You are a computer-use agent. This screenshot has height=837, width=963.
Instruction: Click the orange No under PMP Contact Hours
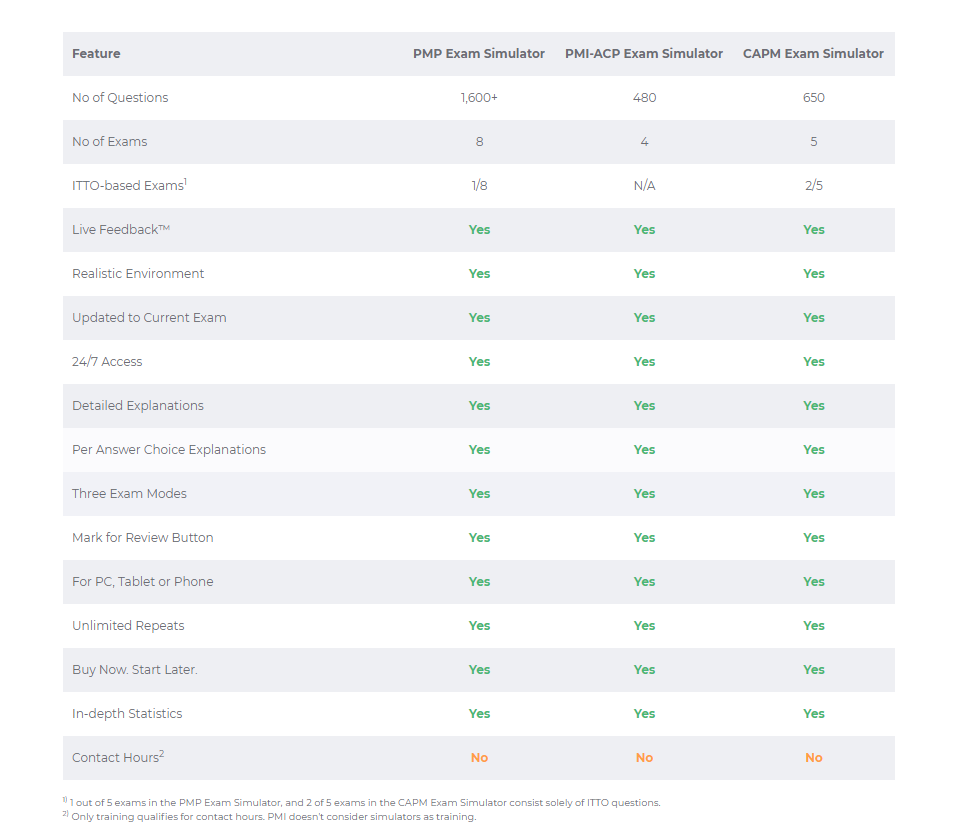(479, 758)
